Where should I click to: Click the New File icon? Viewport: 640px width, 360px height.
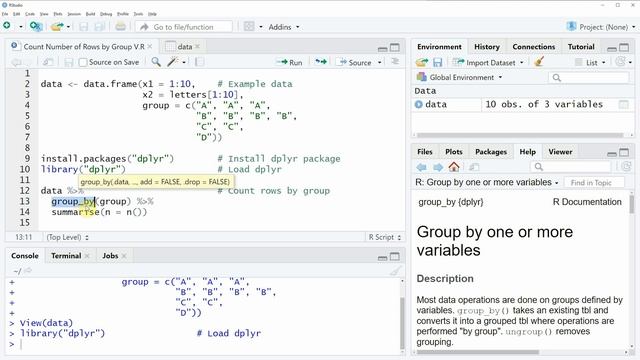(x=7, y=26)
